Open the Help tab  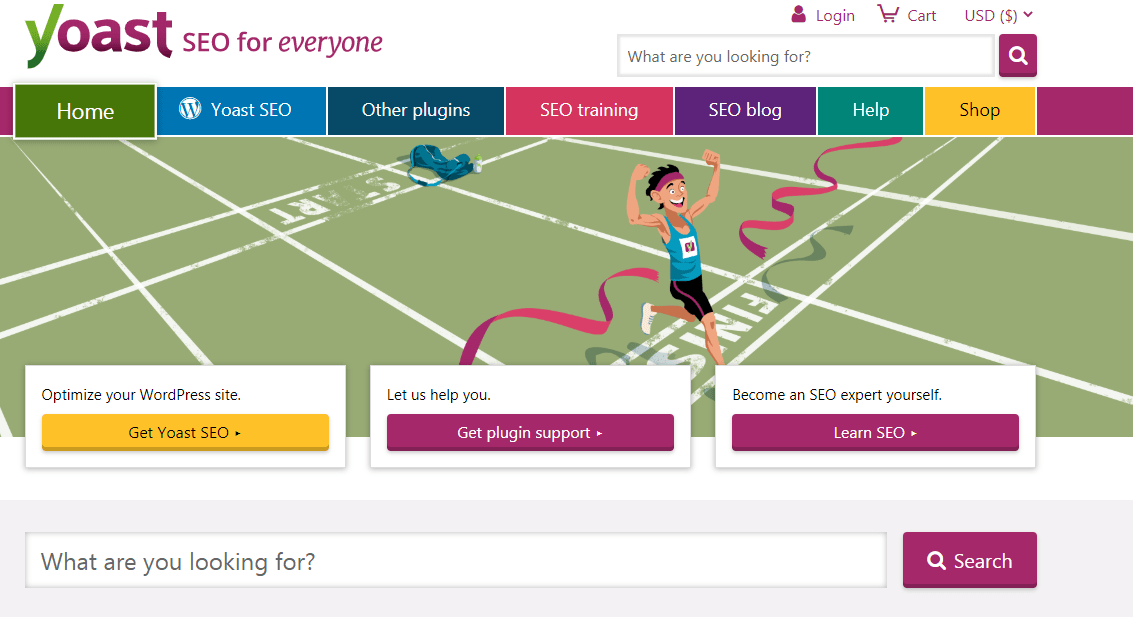(870, 111)
